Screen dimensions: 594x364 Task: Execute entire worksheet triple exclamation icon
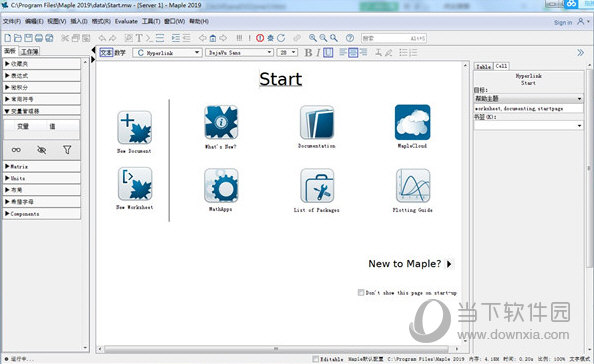(x=239, y=38)
